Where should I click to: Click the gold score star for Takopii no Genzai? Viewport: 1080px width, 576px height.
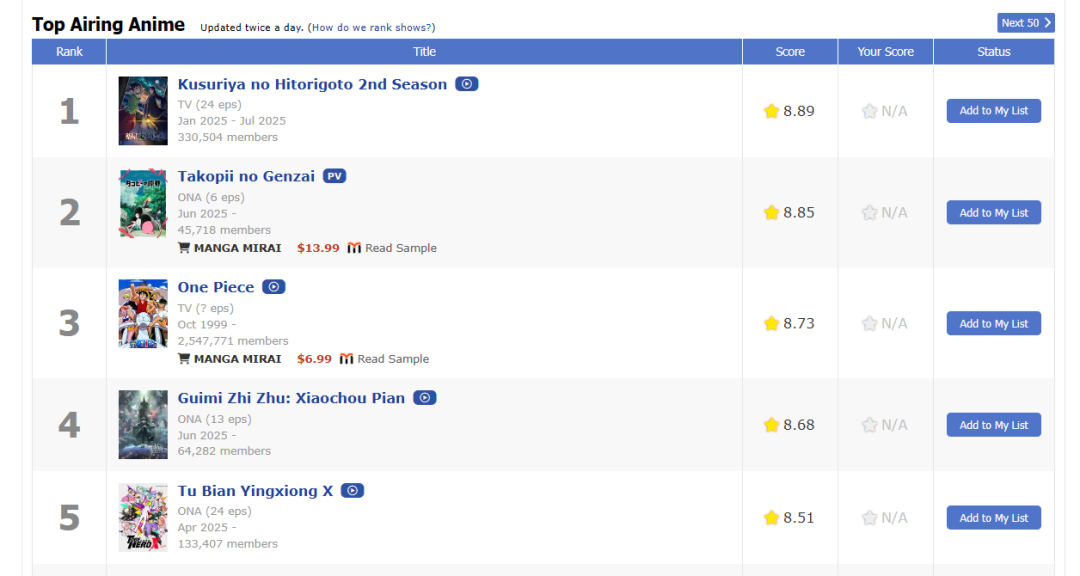coord(771,212)
